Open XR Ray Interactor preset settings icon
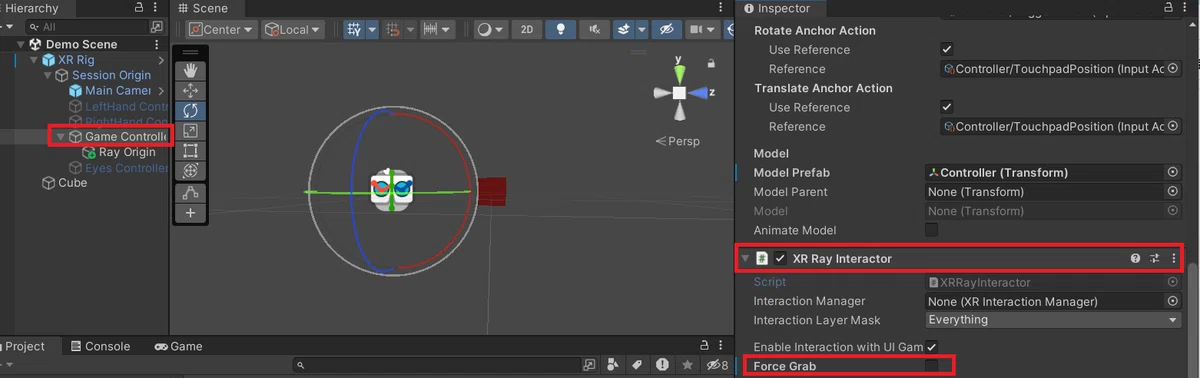This screenshot has width=1200, height=378. 1154,259
